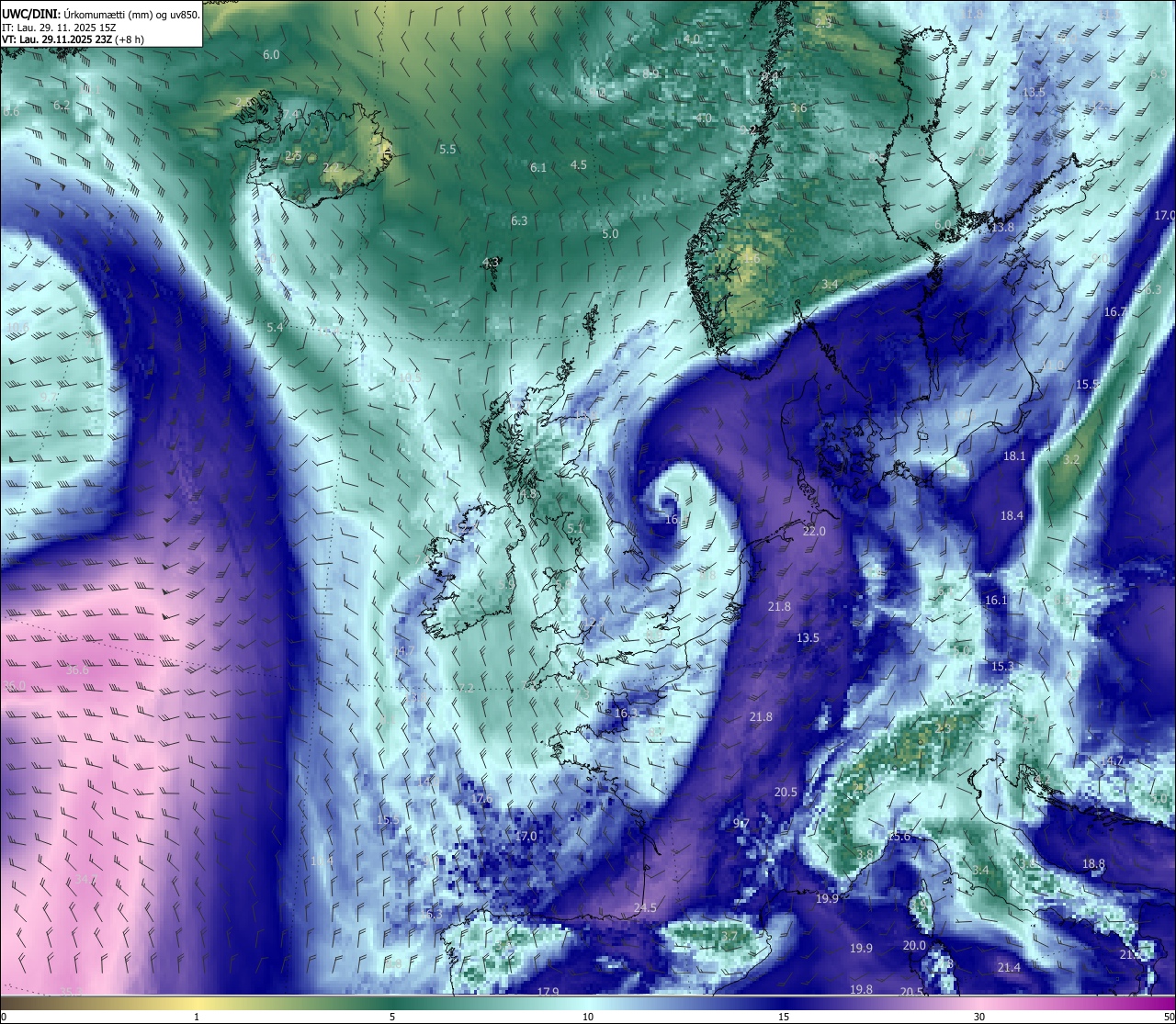The width and height of the screenshot is (1176, 1024).
Task: Click the '4.5' map value
Action: click(579, 165)
